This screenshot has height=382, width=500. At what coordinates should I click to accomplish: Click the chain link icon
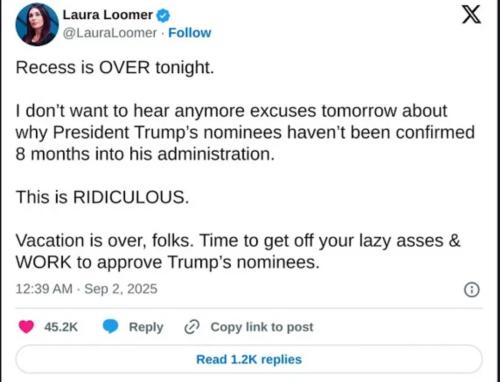(192, 327)
